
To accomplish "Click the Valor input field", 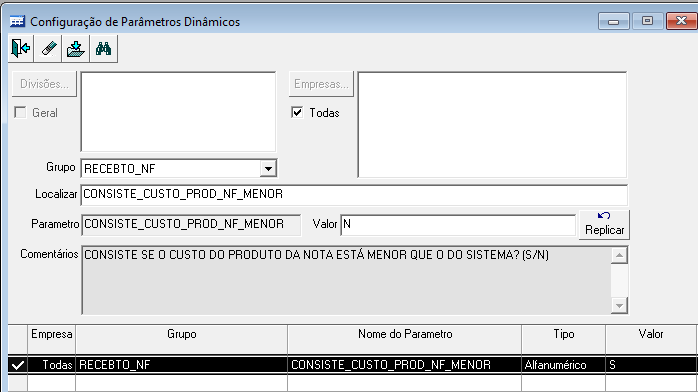I will pos(458,225).
